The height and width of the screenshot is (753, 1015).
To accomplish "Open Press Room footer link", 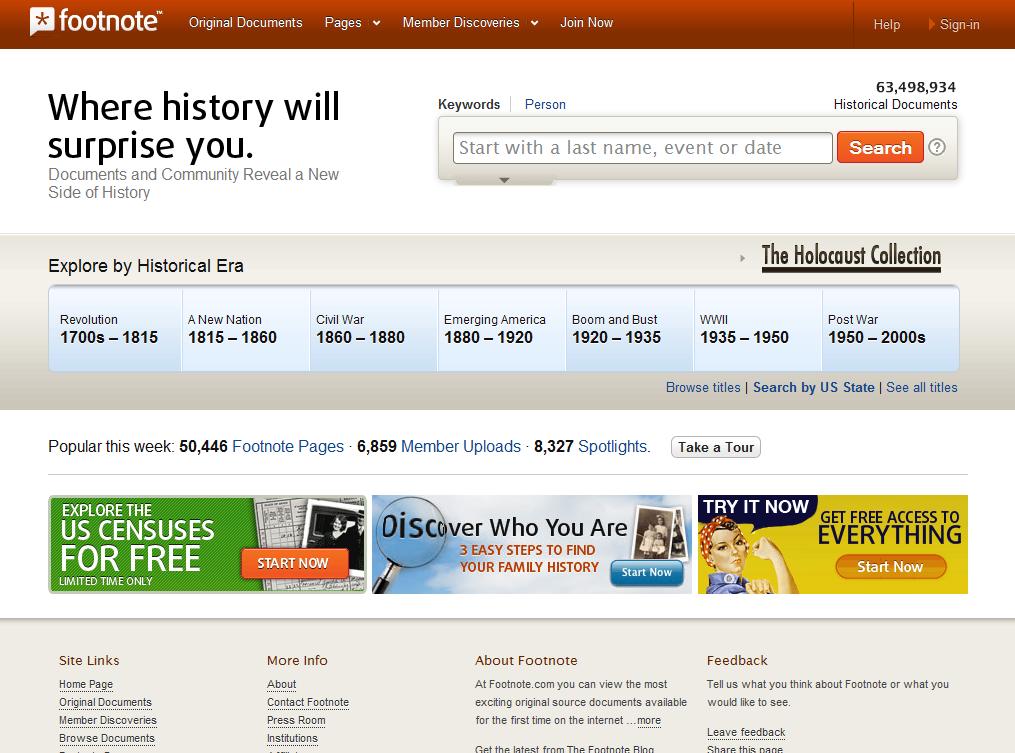I will (296, 720).
